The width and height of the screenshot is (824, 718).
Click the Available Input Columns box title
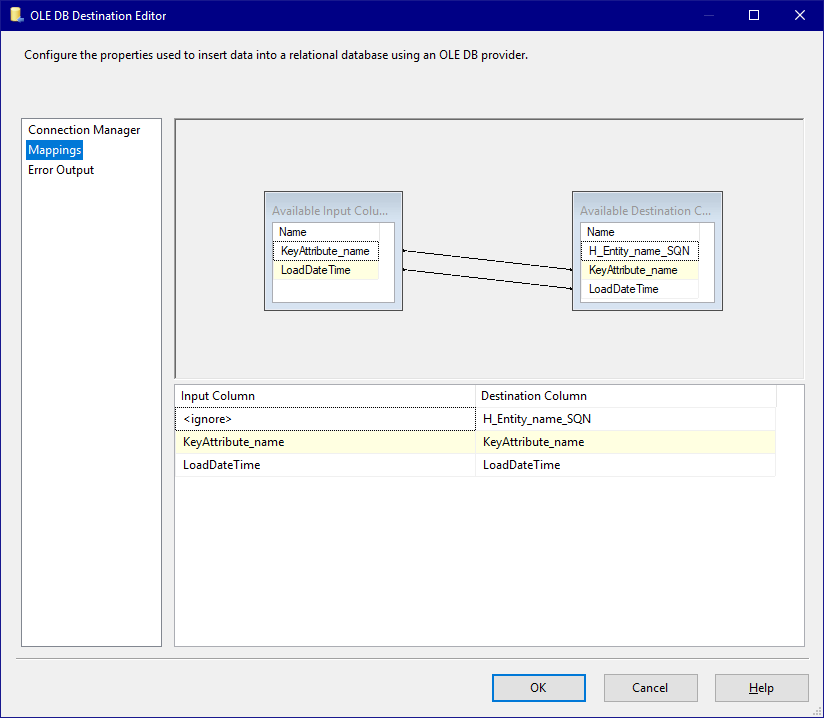(330, 211)
